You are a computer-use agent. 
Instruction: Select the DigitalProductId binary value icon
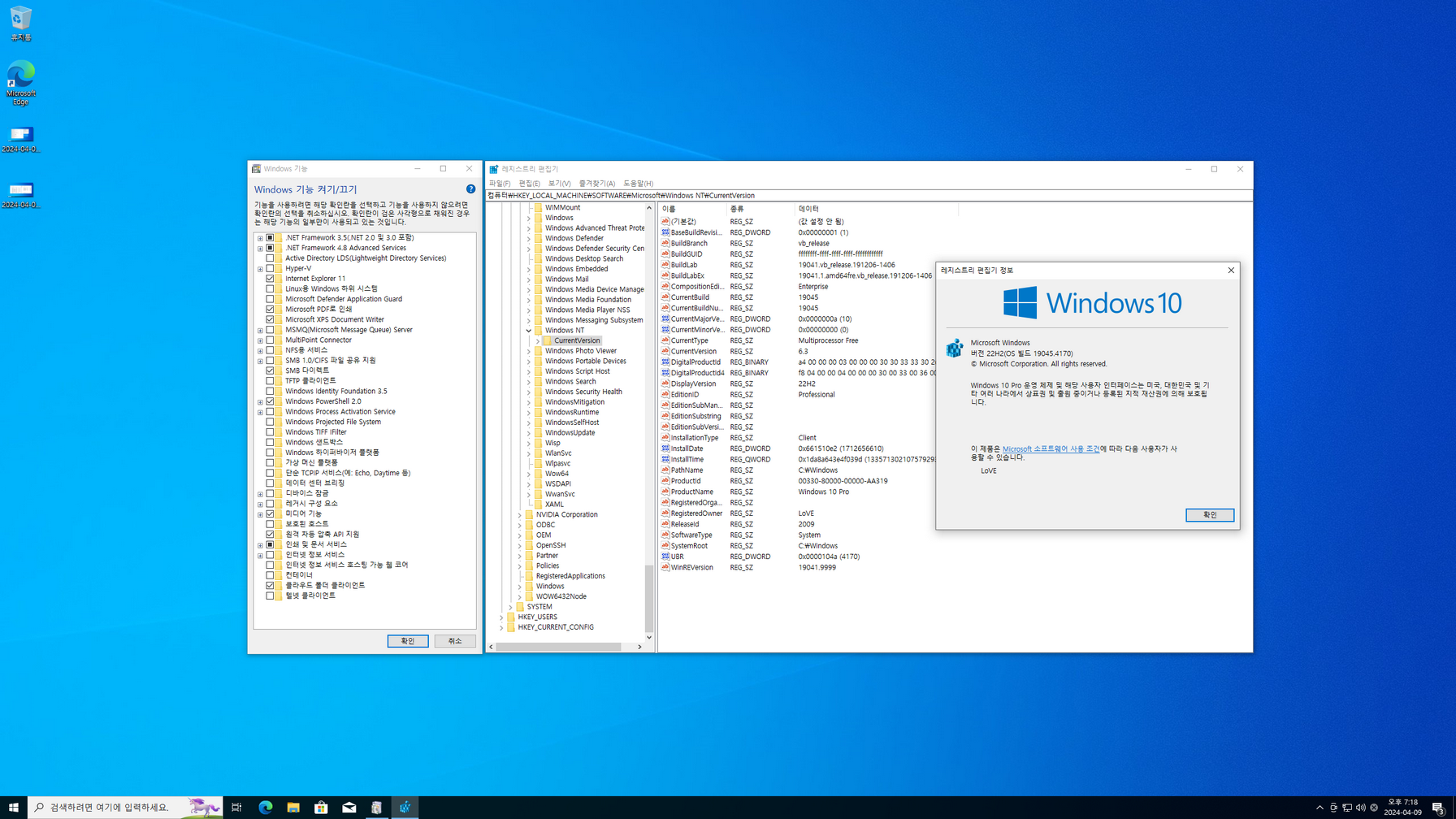(665, 362)
